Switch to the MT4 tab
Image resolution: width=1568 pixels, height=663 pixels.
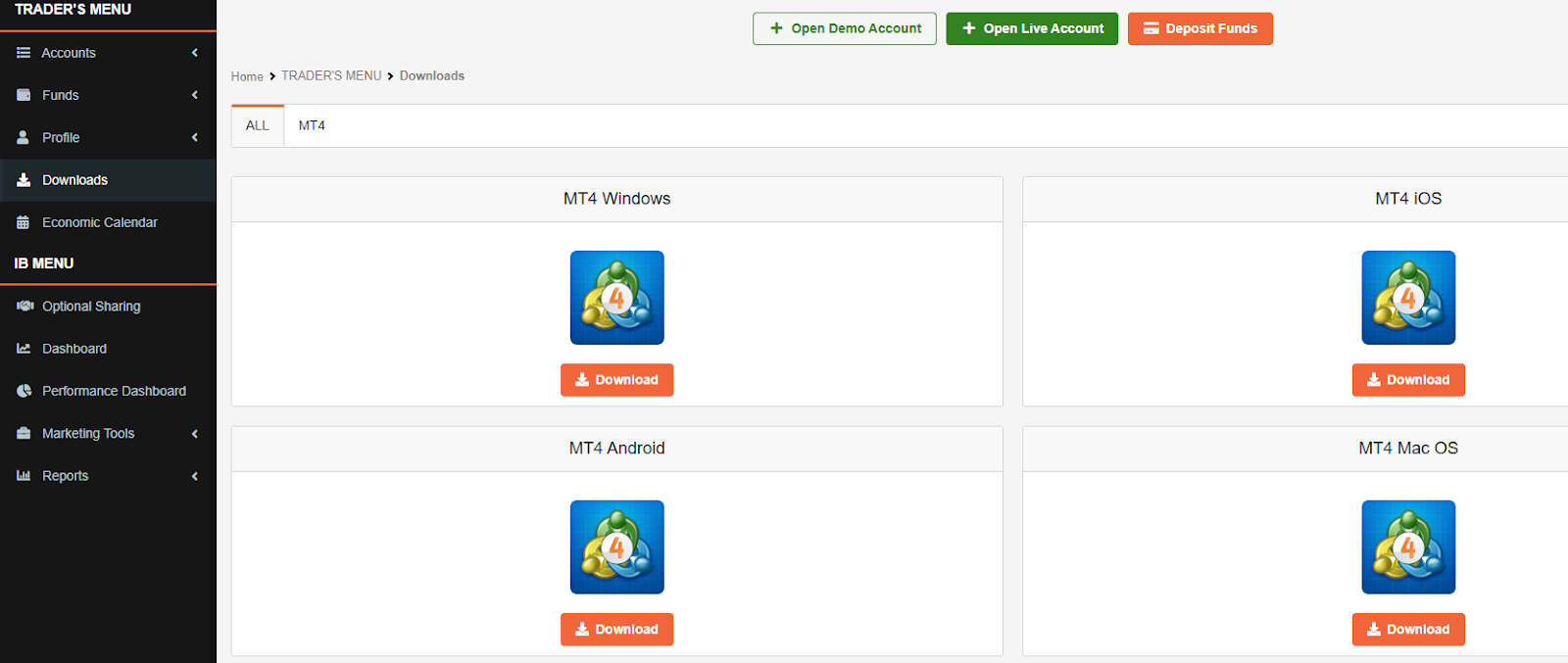pos(312,125)
